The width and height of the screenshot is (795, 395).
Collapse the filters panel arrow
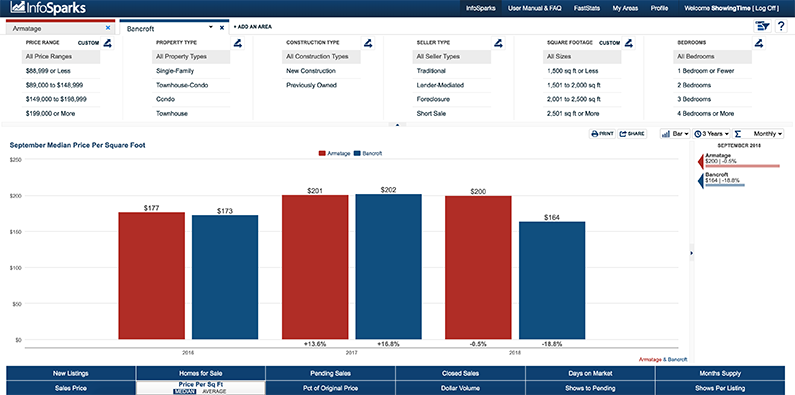pyautogui.click(x=398, y=125)
